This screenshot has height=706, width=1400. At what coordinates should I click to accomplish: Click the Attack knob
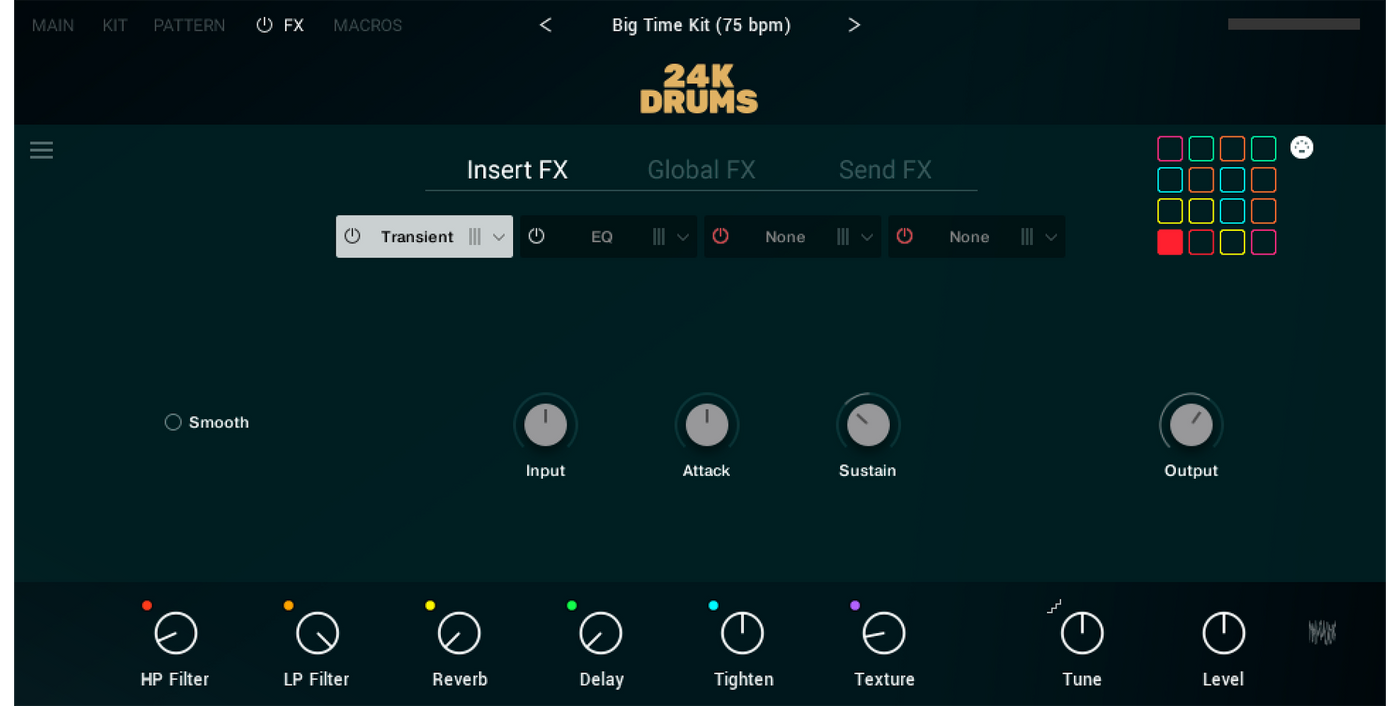point(707,425)
